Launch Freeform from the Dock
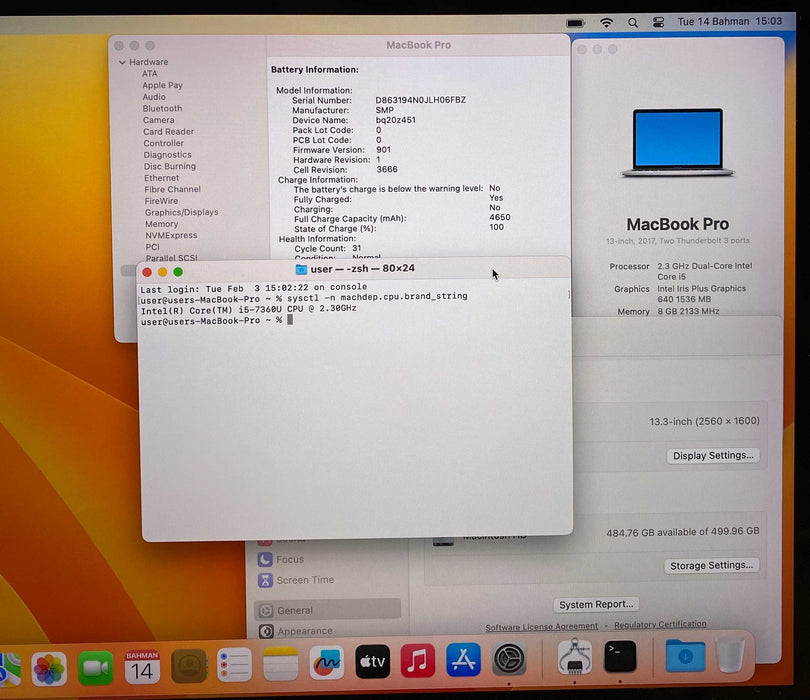 pyautogui.click(x=326, y=662)
